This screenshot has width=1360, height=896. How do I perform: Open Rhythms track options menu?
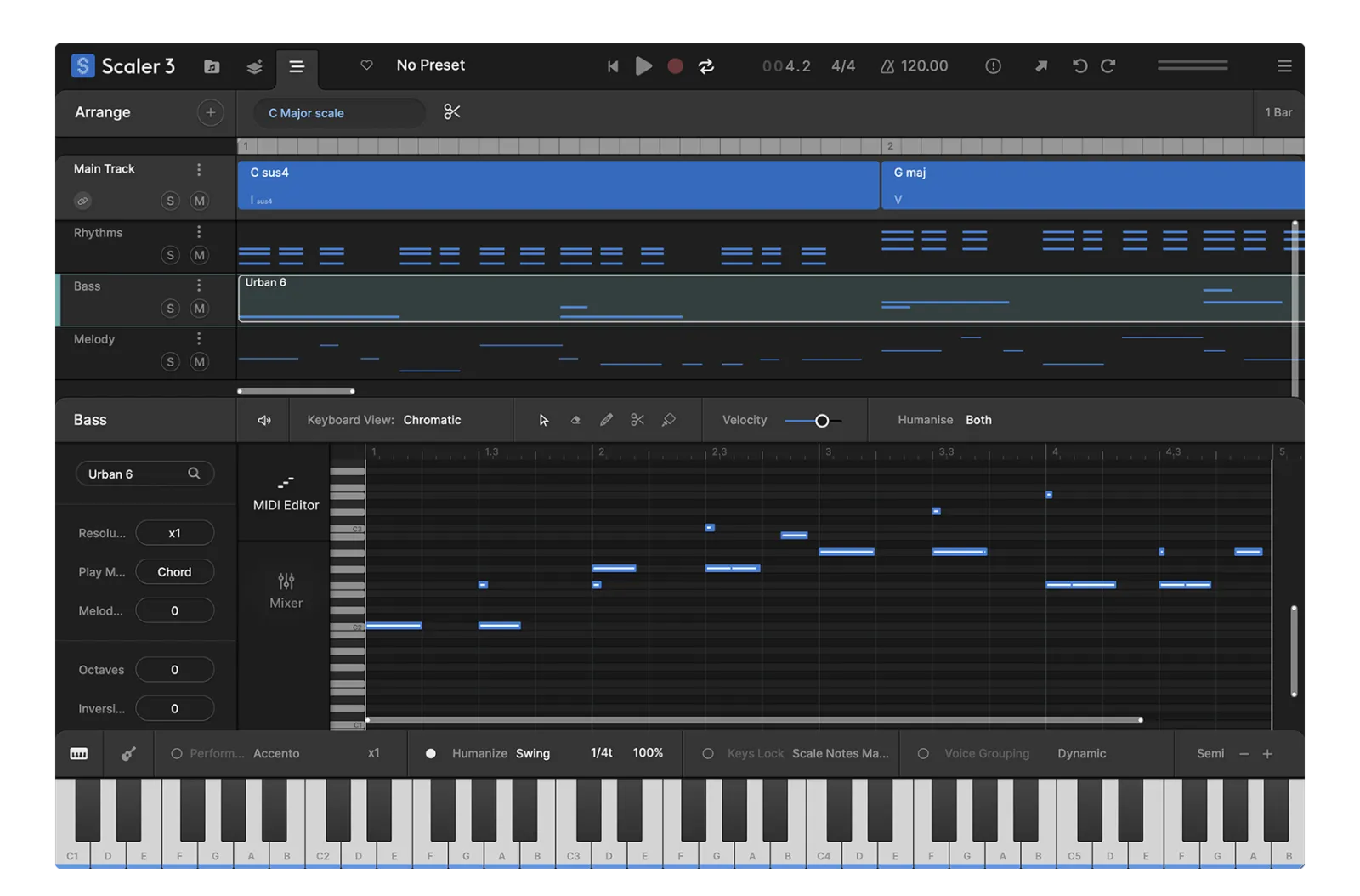click(x=199, y=232)
